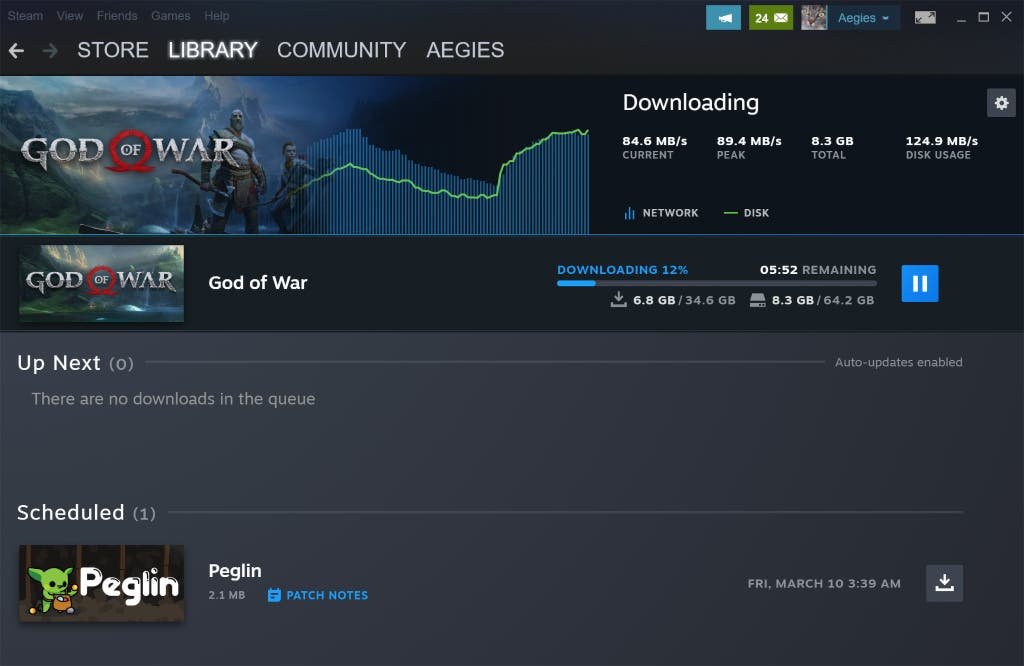Click the 124.9 MB/s DISK USAGE stat
The height and width of the screenshot is (666, 1024).
[942, 148]
